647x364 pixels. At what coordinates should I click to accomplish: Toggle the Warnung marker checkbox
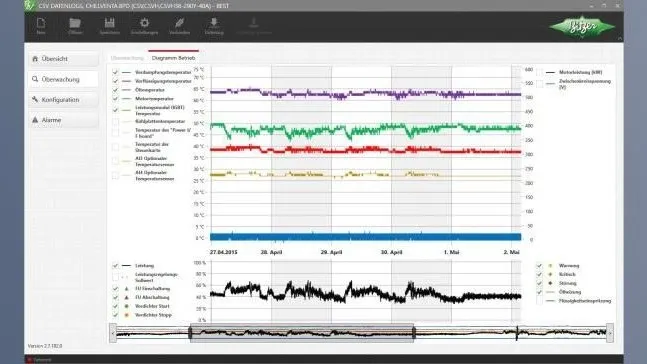(x=539, y=266)
